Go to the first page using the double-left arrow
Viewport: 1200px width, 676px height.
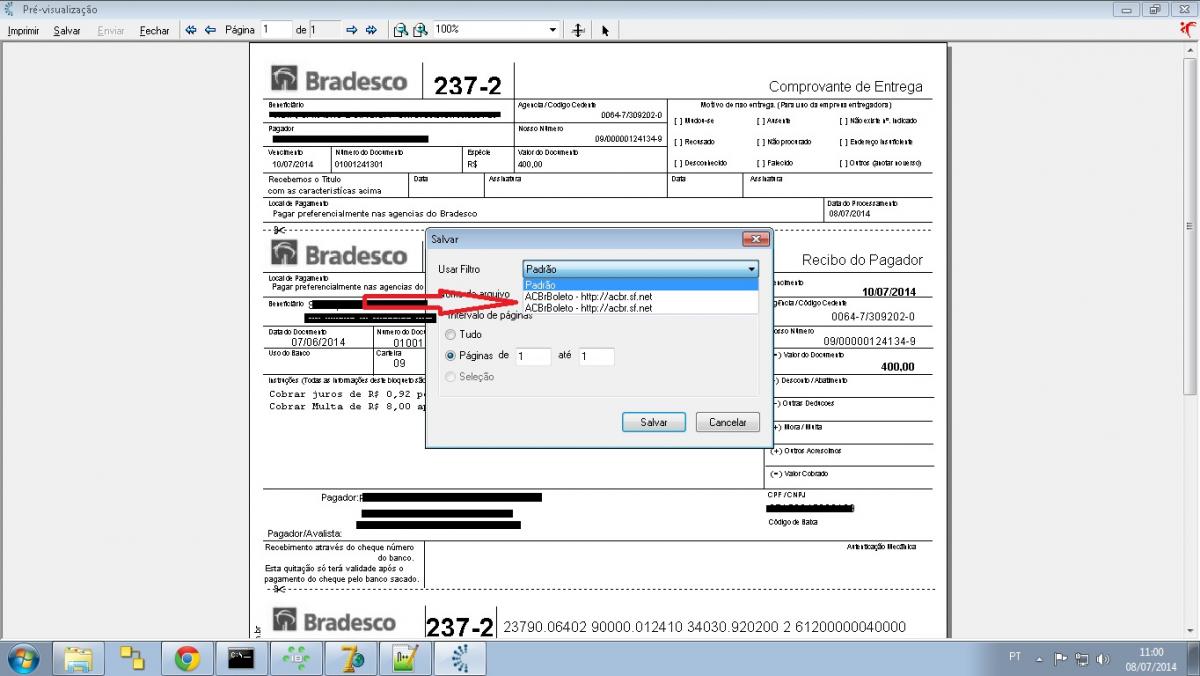[191, 30]
